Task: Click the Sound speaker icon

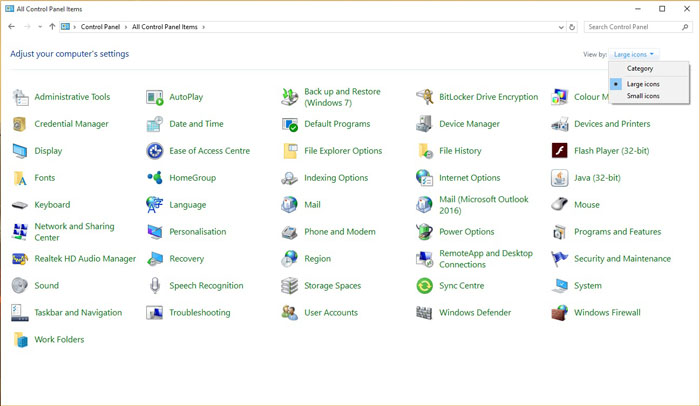Action: click(x=20, y=285)
